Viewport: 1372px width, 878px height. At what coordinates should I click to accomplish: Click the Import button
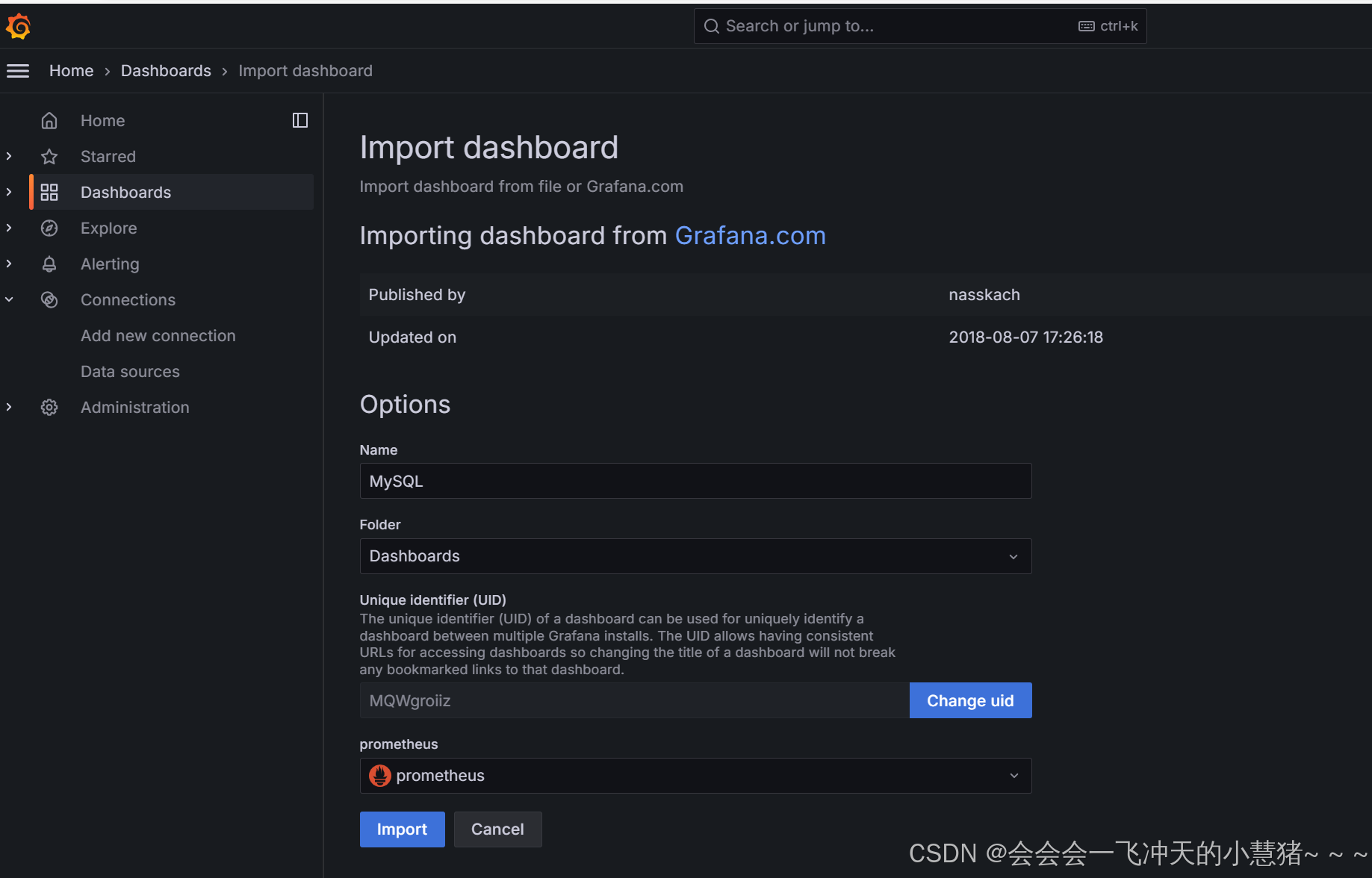(402, 829)
